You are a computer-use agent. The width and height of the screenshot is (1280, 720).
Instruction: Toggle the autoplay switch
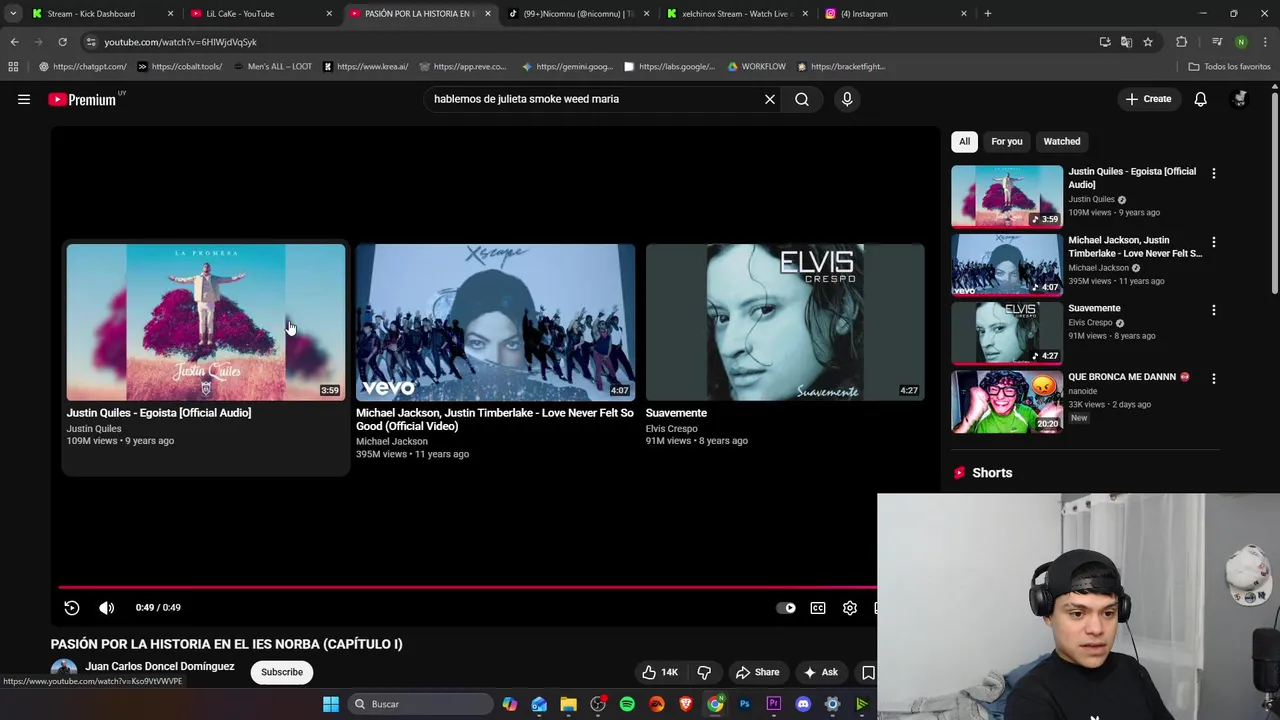point(786,608)
